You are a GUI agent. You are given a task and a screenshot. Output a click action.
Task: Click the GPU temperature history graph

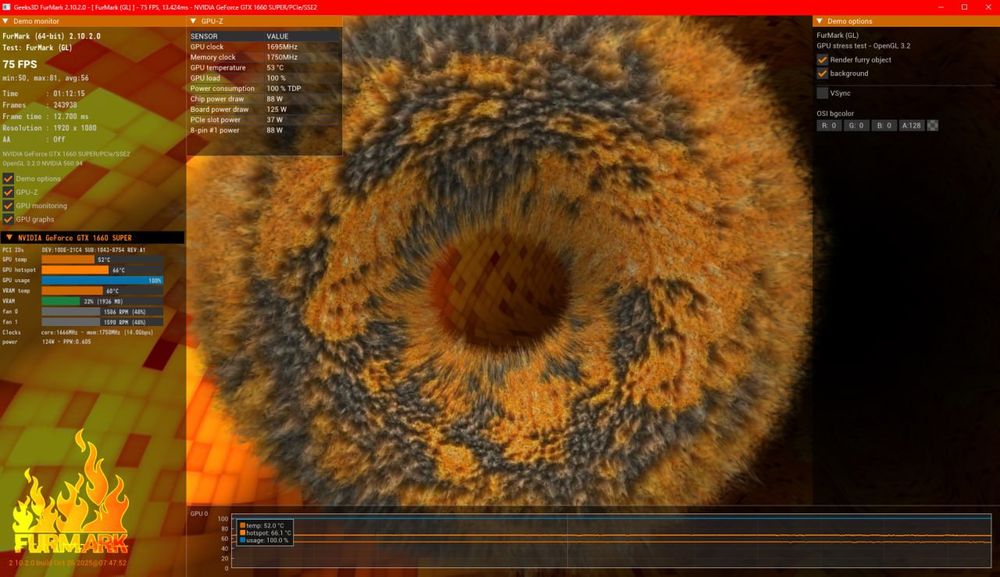[611, 541]
